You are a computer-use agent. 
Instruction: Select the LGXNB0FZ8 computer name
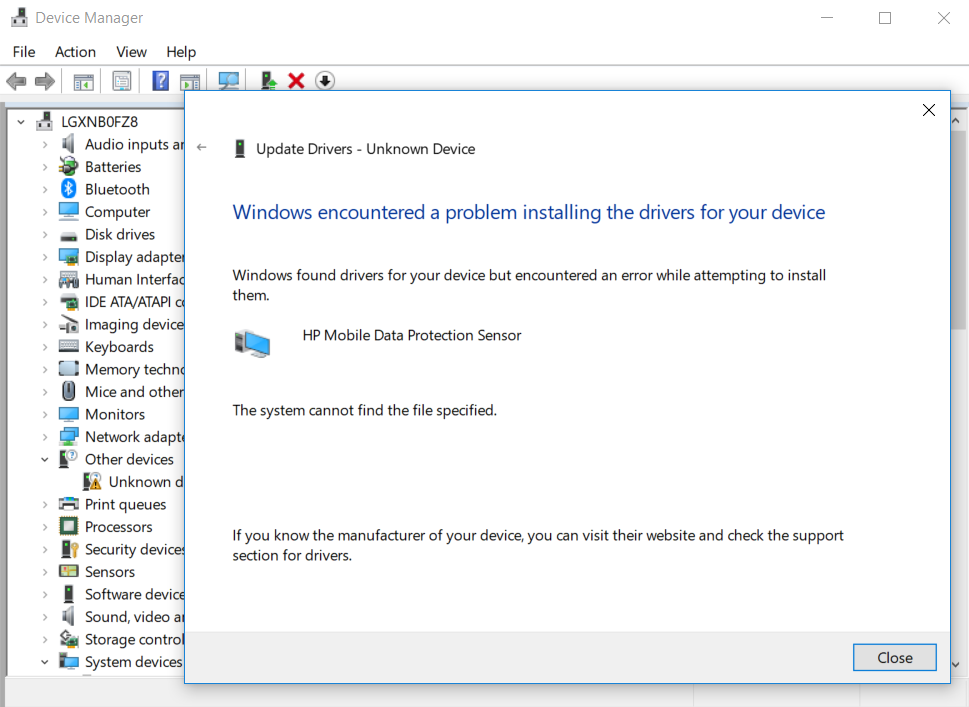click(x=99, y=122)
